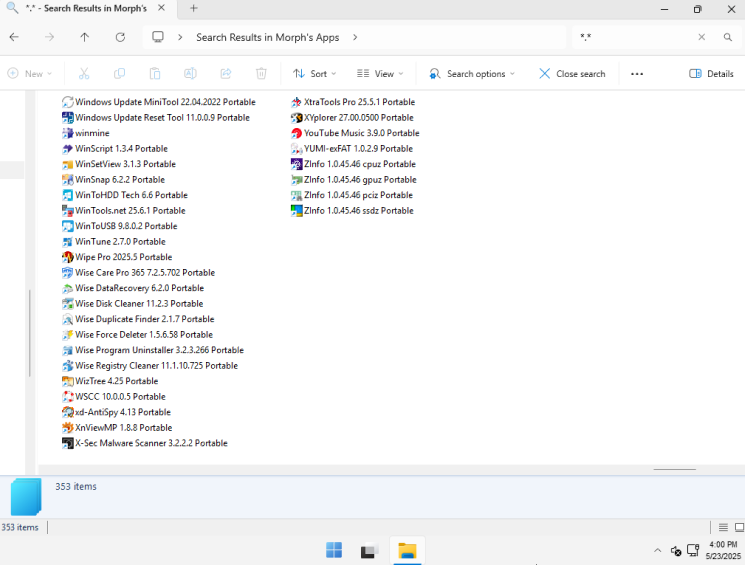
Task: Select the WinToUSB 9.8.0.2 icon
Action: pyautogui.click(x=67, y=226)
